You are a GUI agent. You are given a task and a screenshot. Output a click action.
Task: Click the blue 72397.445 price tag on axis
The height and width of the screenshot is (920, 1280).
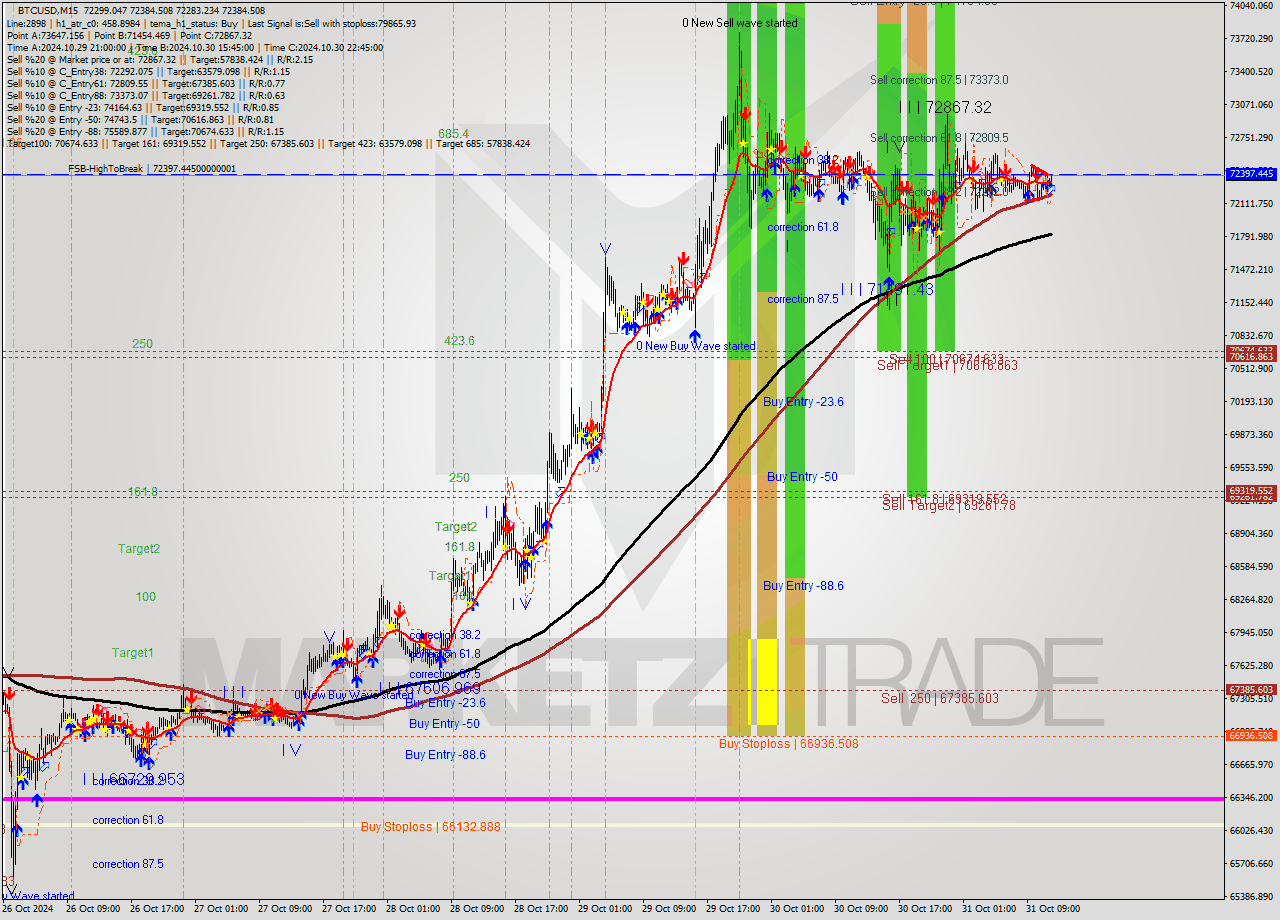(1251, 174)
